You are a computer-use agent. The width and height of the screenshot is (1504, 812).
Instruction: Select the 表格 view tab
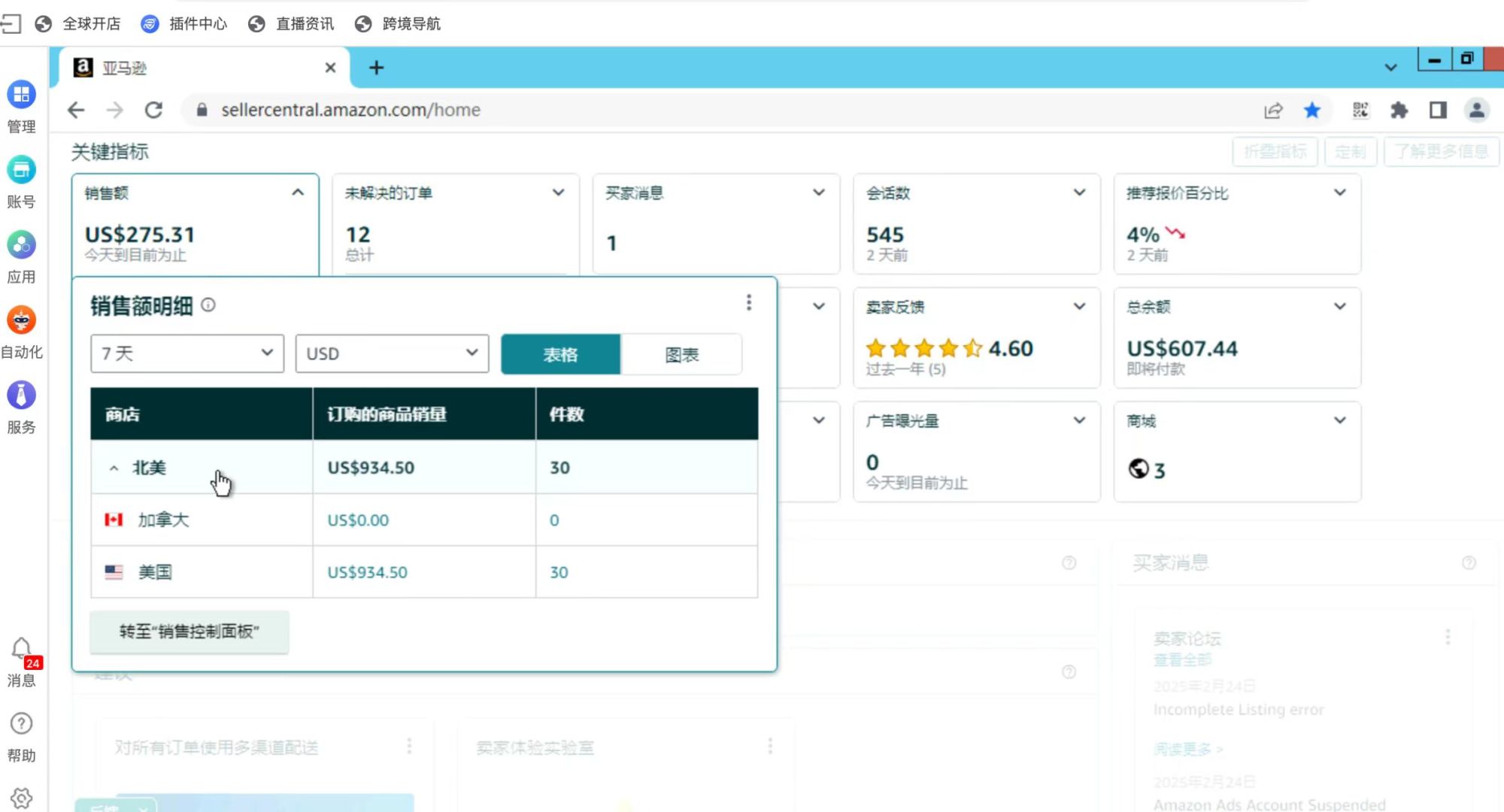click(560, 354)
